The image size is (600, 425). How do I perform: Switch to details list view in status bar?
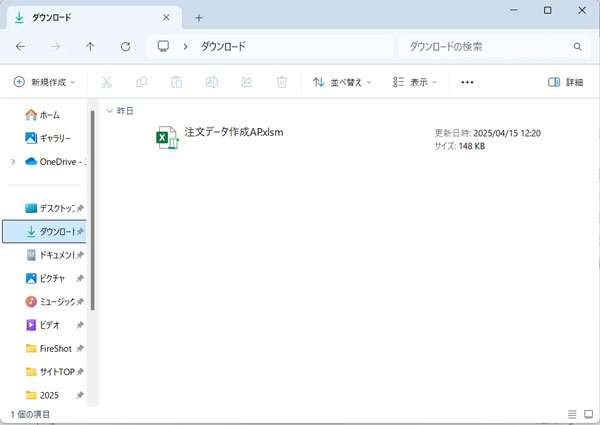click(571, 414)
